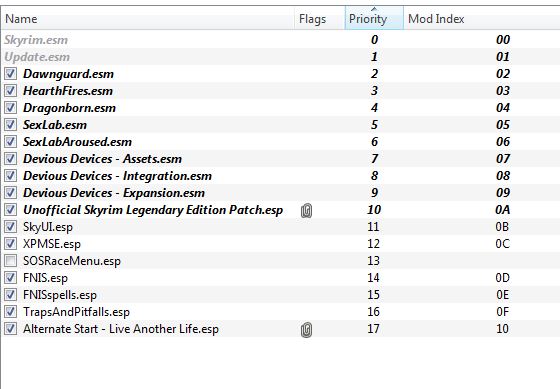Click mod index 0F for TrapsAndPitfalls.esp

click(502, 312)
